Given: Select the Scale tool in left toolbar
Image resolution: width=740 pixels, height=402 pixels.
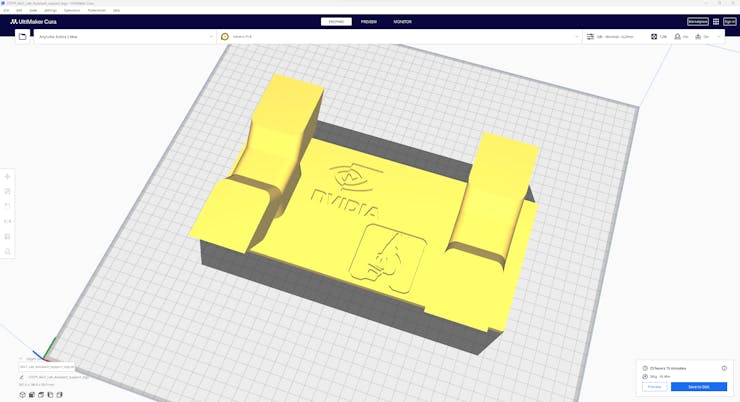Looking at the screenshot, I should (x=8, y=191).
